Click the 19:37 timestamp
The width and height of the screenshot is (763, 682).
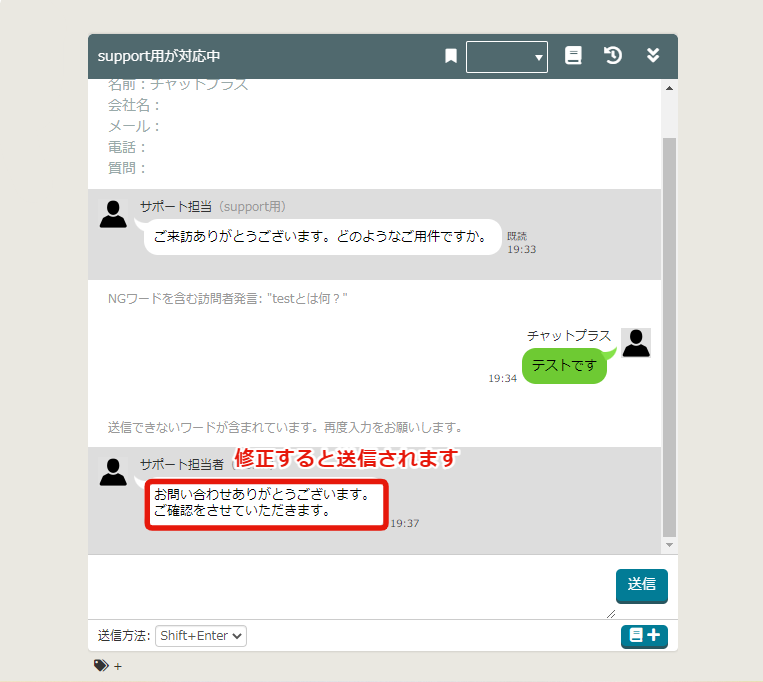pyautogui.click(x=405, y=523)
